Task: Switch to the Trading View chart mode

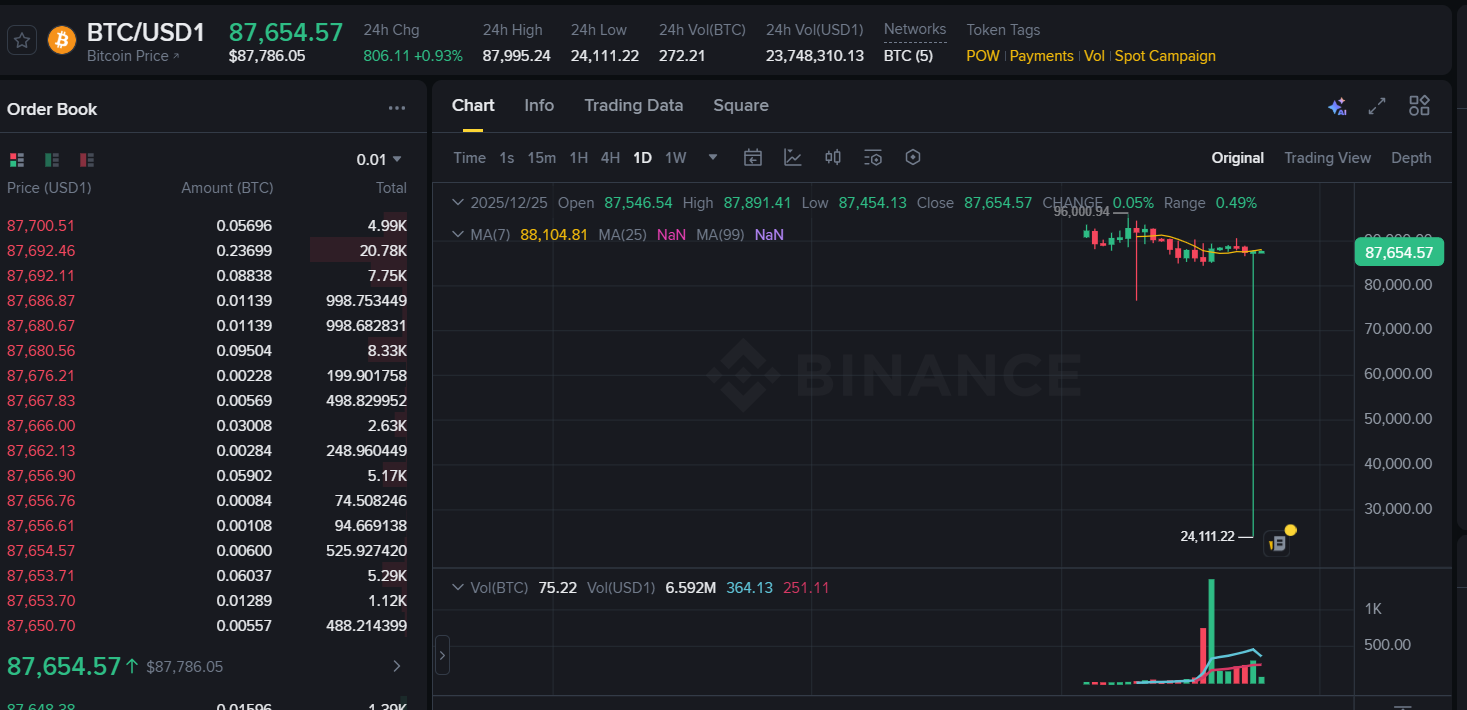Action: point(1327,158)
